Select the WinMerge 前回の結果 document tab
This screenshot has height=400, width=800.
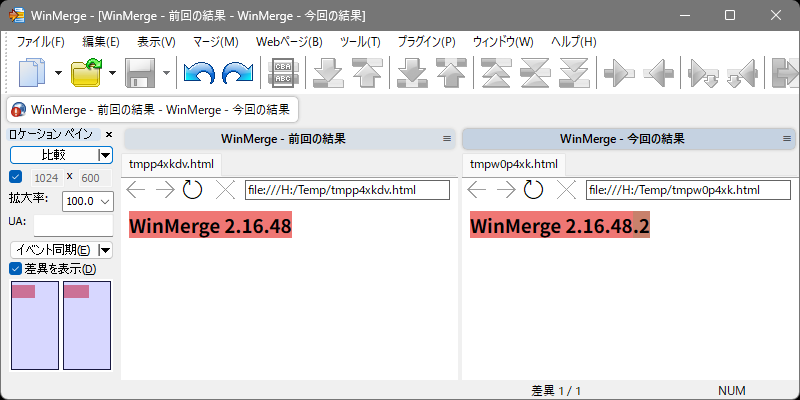pyautogui.click(x=152, y=109)
